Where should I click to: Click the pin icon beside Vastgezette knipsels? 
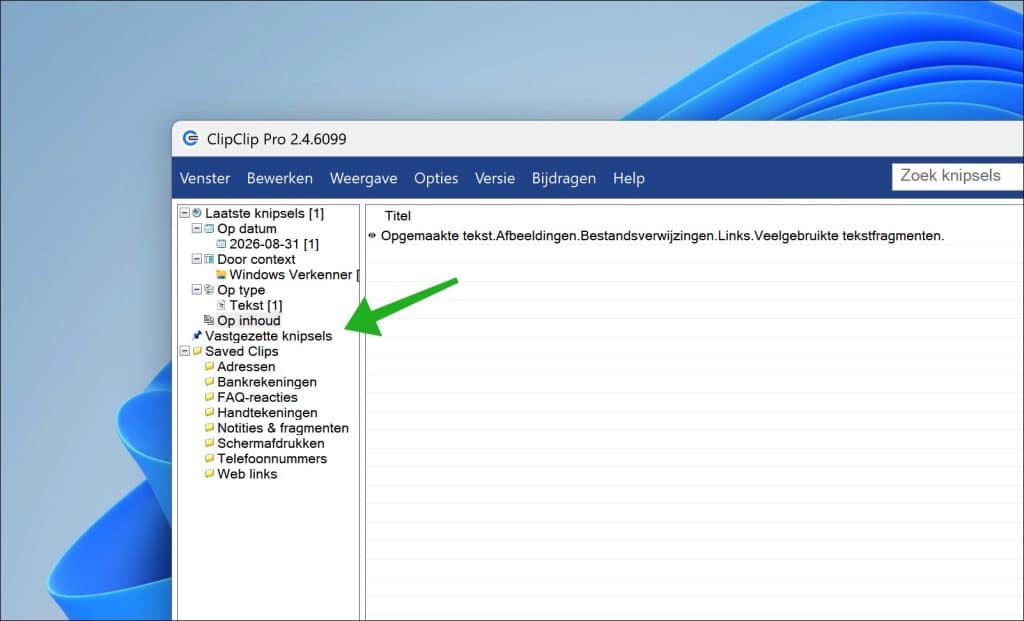(x=197, y=336)
